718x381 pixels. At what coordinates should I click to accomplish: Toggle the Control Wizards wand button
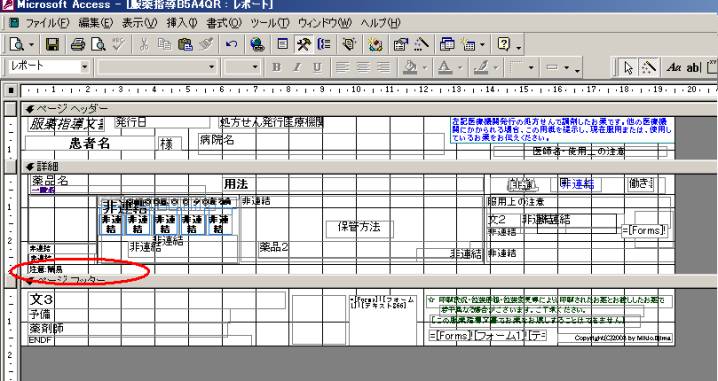649,68
